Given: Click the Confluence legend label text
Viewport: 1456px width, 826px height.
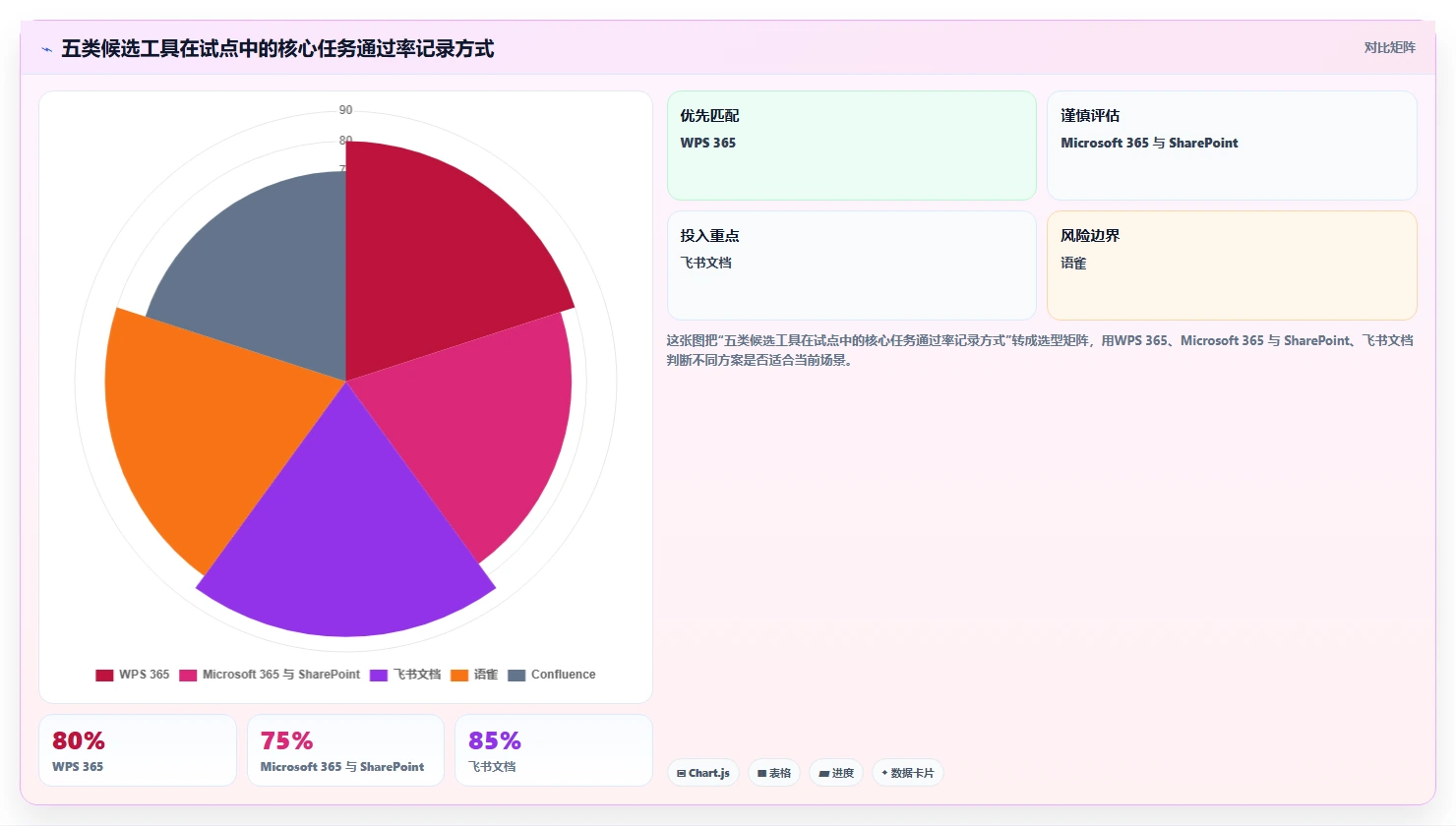Looking at the screenshot, I should [x=563, y=675].
